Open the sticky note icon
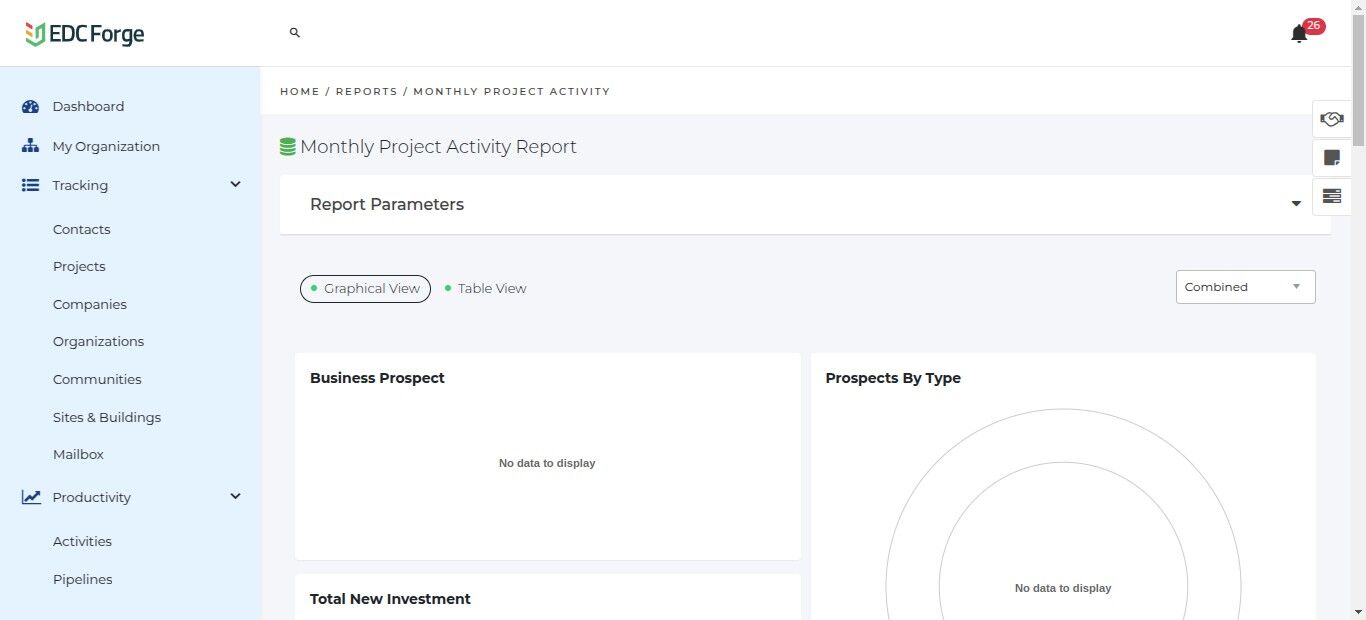 1331,158
